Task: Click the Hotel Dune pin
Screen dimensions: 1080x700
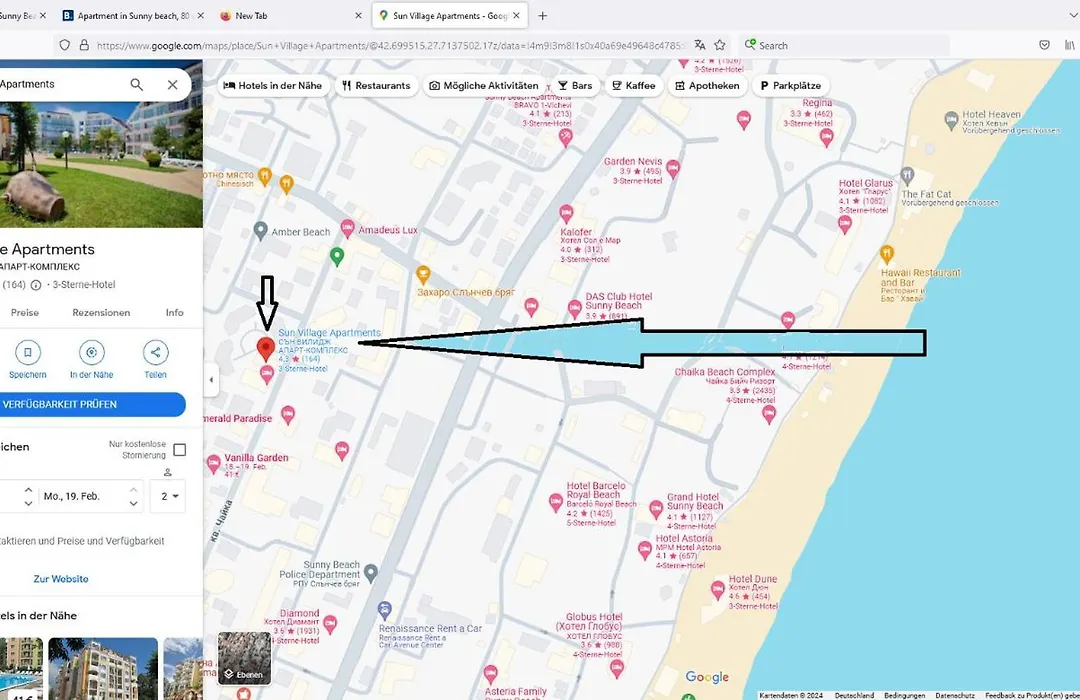Action: click(718, 589)
